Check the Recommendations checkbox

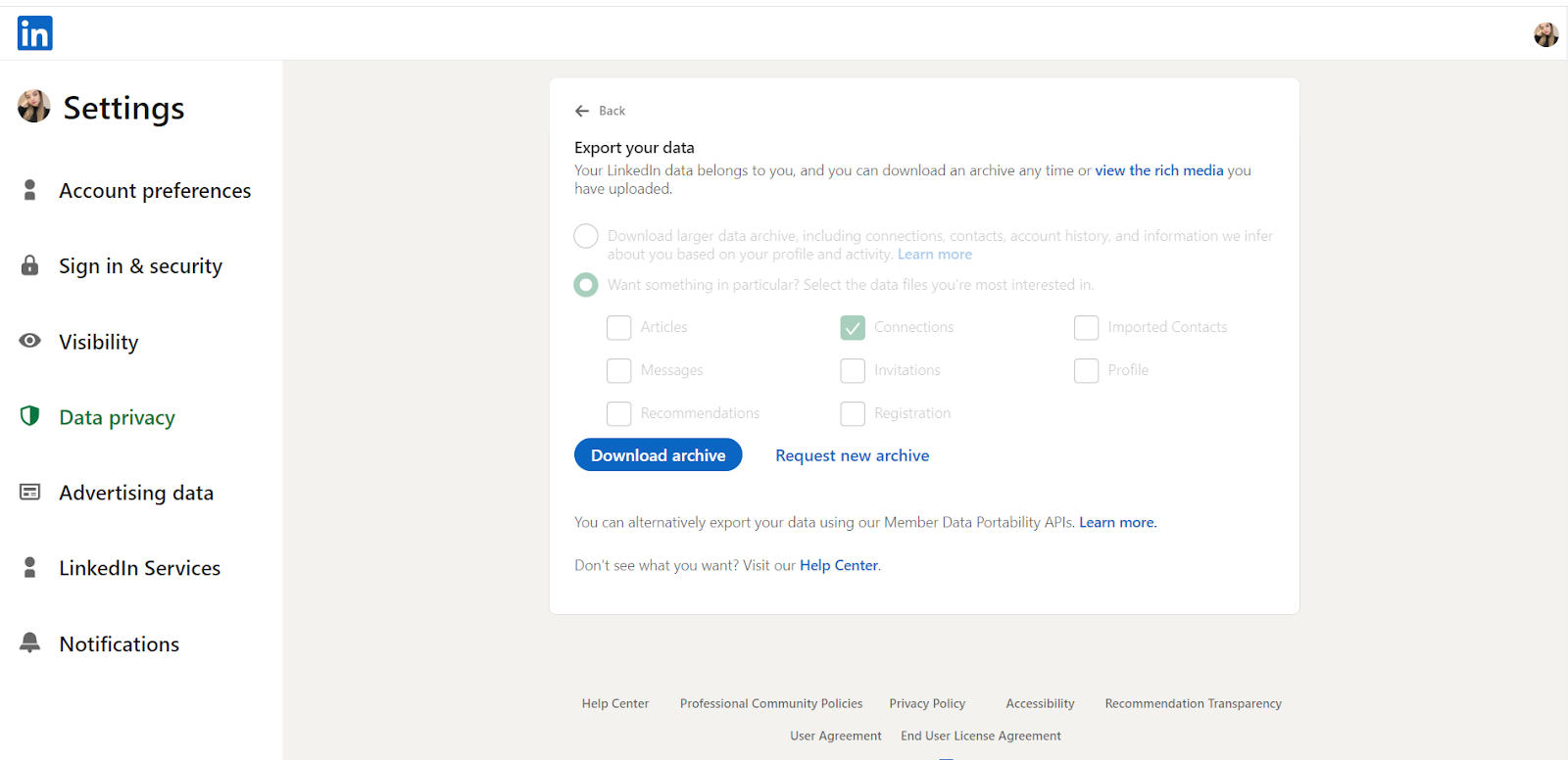point(619,413)
